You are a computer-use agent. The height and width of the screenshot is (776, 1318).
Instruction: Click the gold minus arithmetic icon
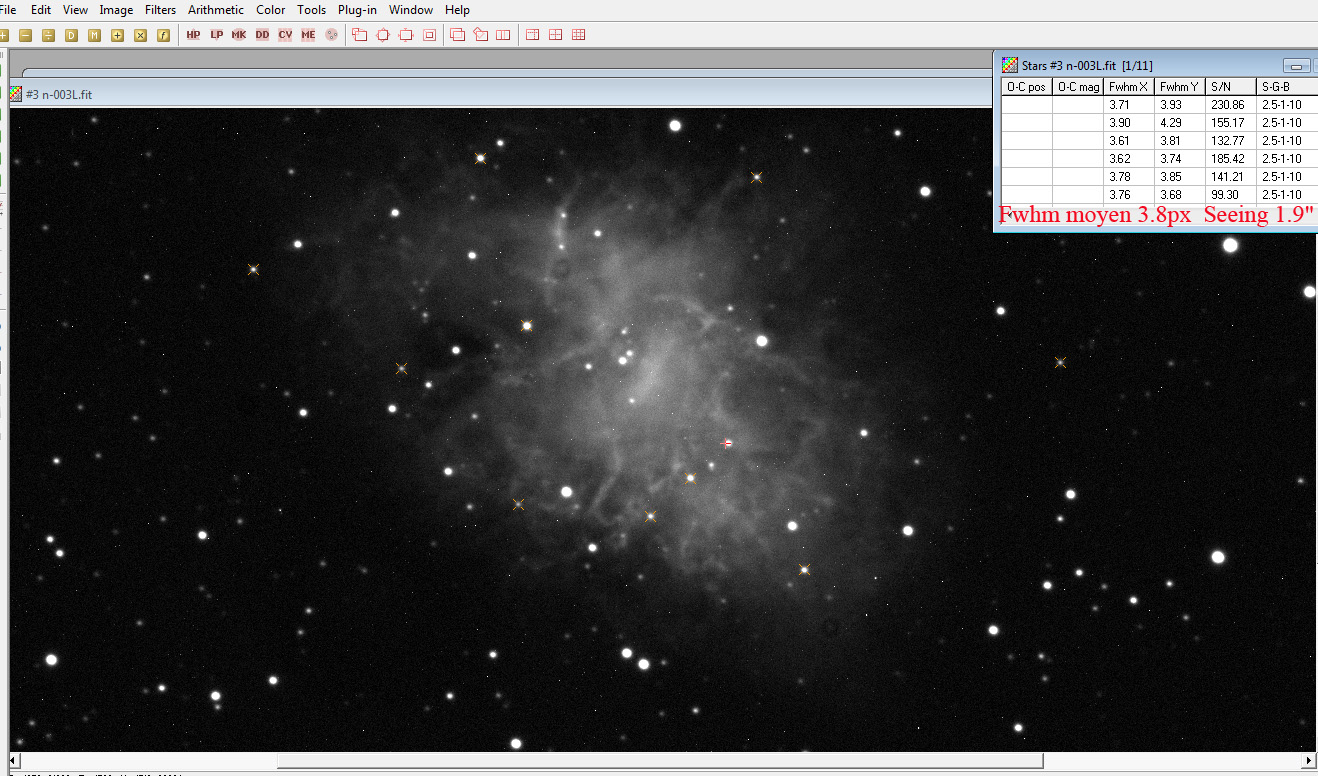click(26, 35)
